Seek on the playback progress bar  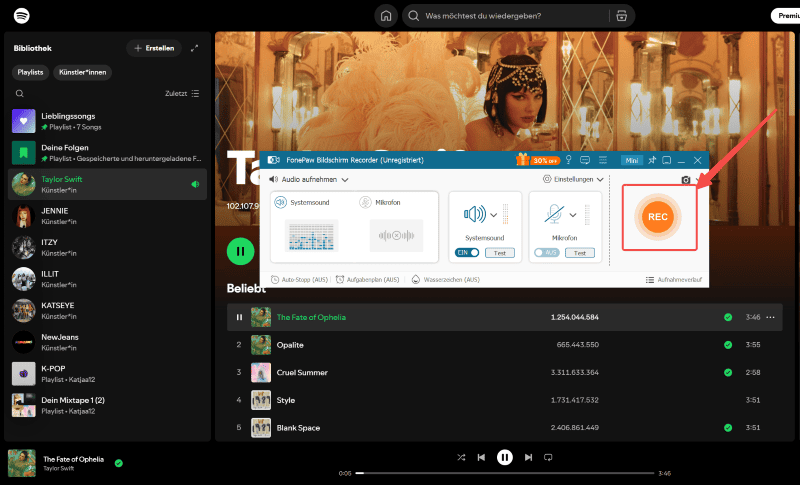pos(505,473)
